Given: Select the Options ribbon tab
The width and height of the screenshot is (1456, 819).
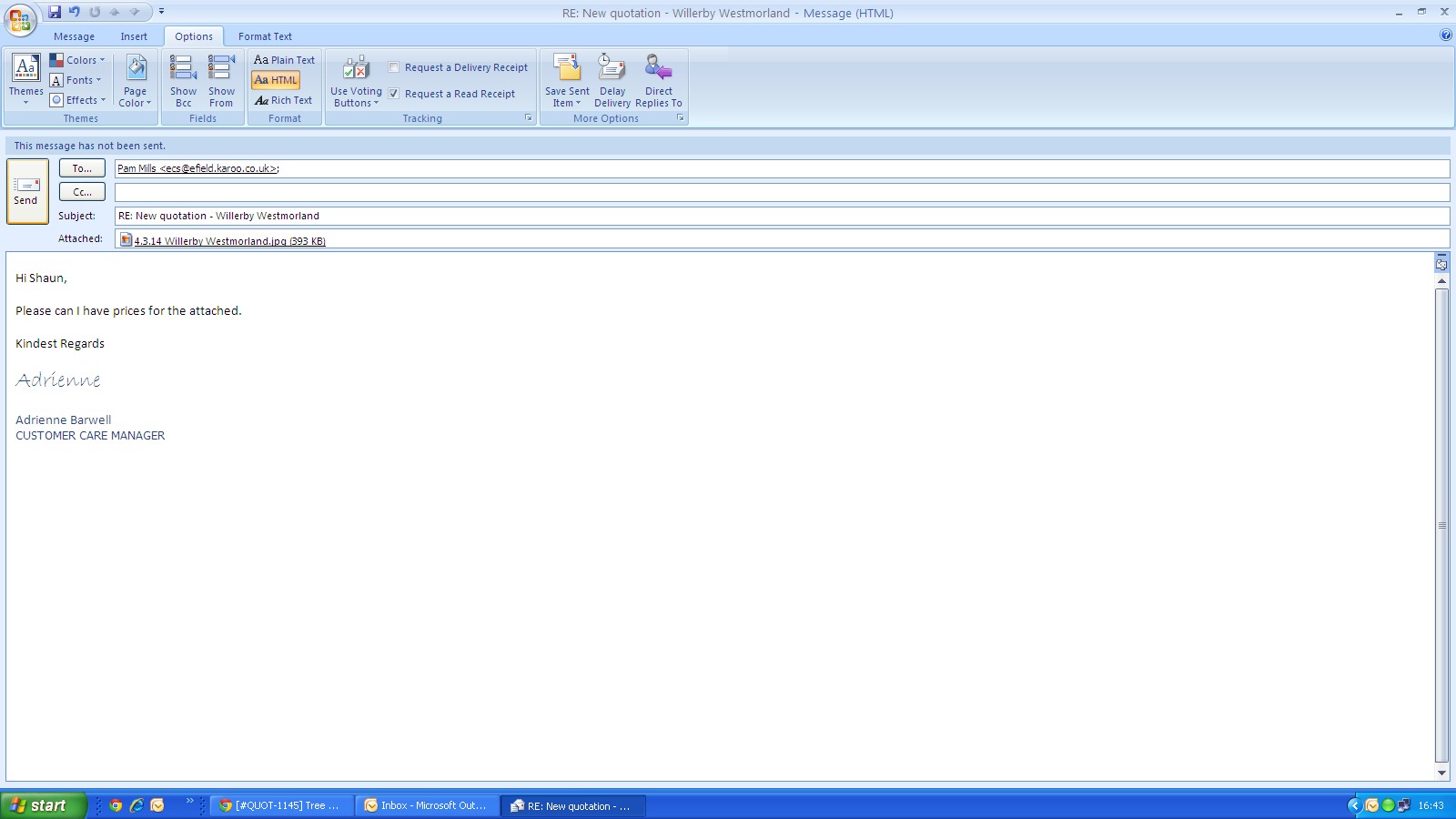Looking at the screenshot, I should [194, 36].
